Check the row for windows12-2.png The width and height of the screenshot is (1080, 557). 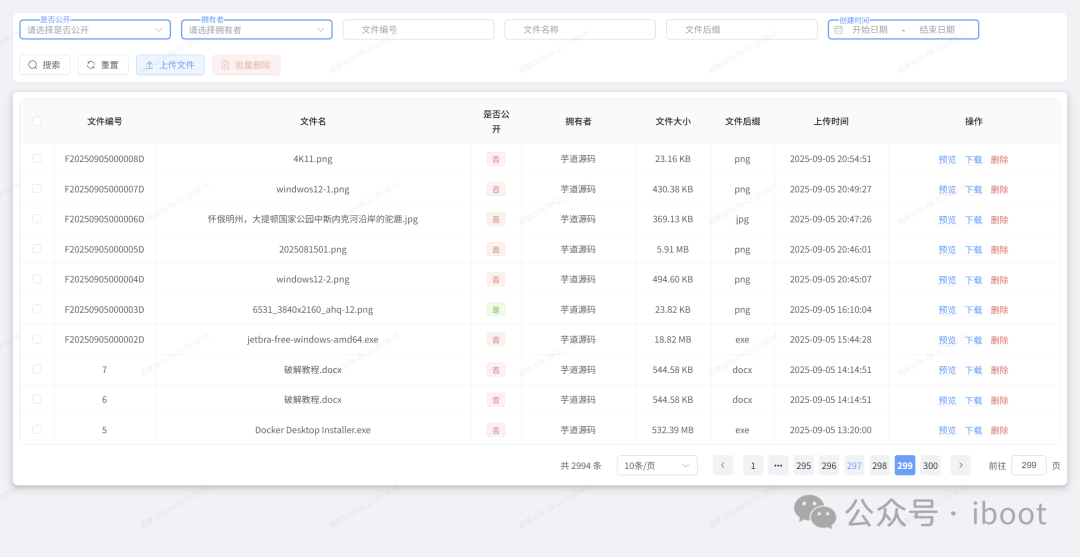click(x=37, y=279)
